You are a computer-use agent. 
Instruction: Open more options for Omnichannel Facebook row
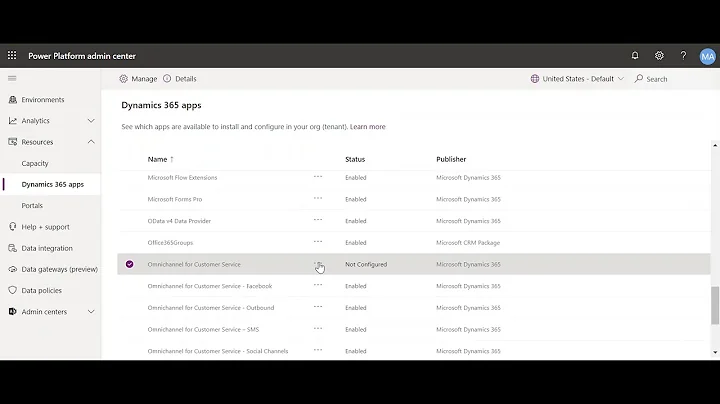[318, 285]
